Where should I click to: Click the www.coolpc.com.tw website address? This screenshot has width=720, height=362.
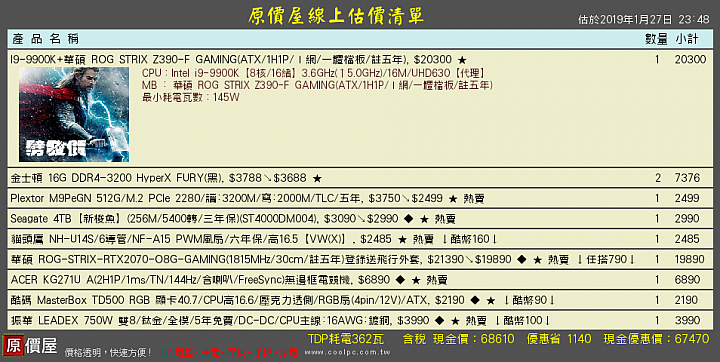click(x=347, y=353)
